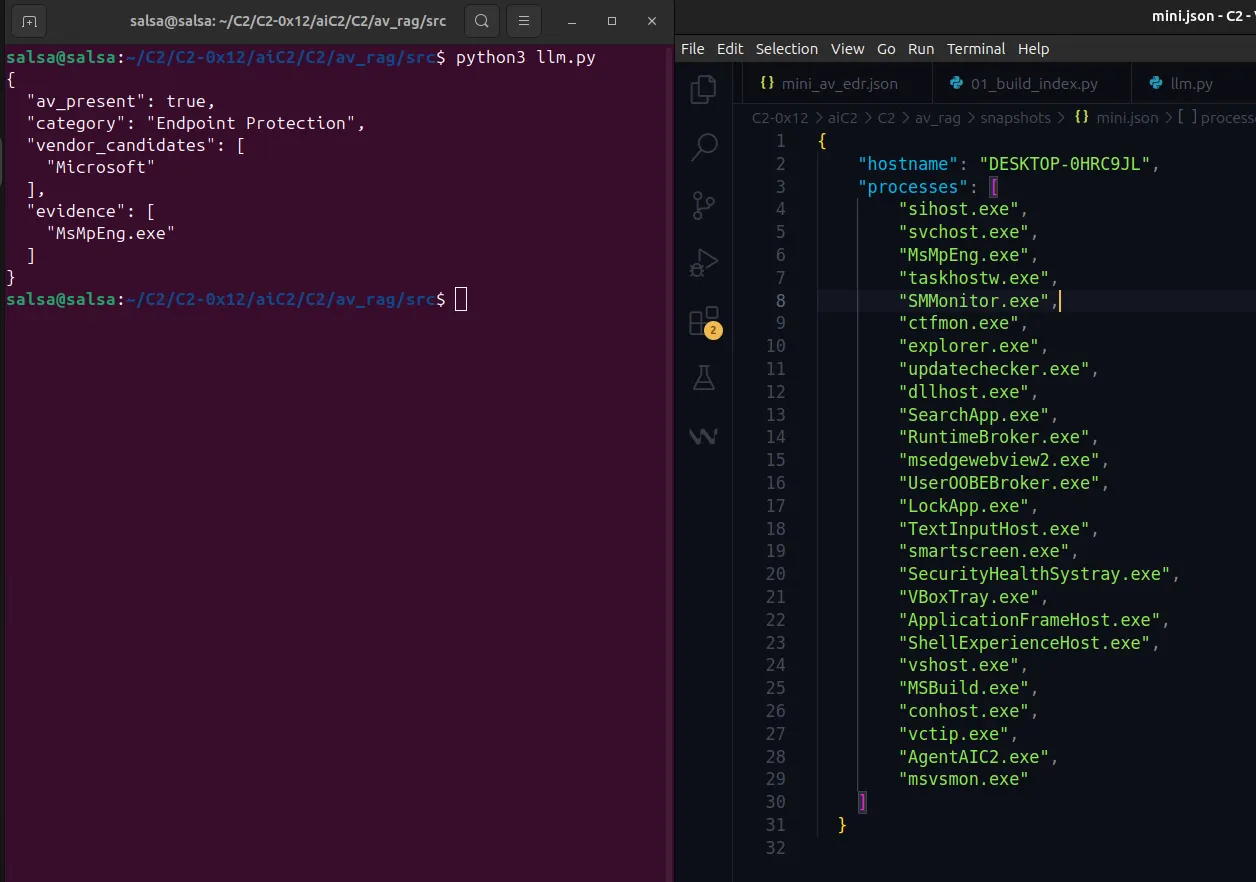Click "RuntimeBroker.exe" in the editor
Screen dimensions: 1256x882
pyautogui.click(x=994, y=437)
